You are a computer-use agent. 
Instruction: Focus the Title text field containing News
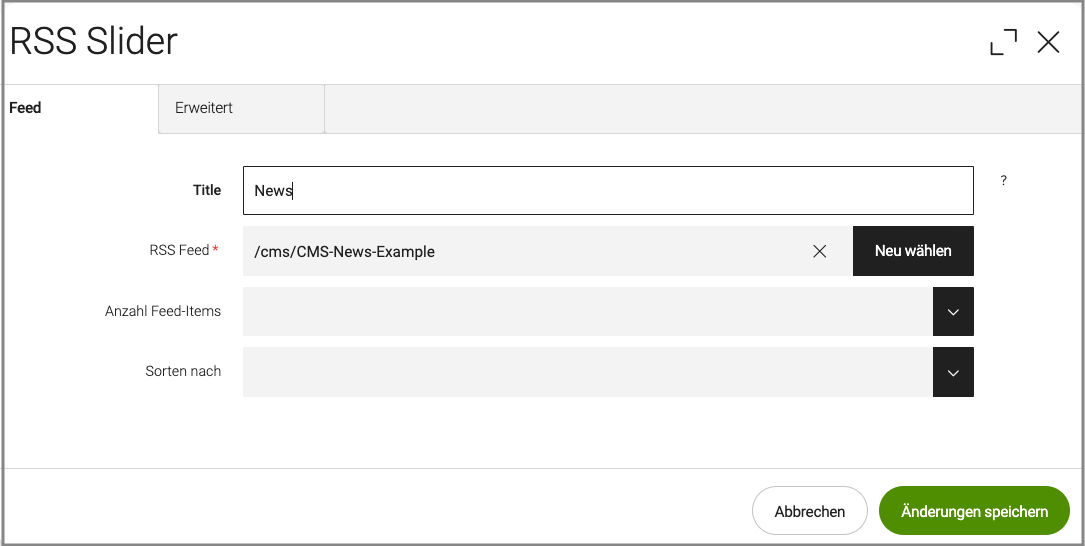pyautogui.click(x=608, y=190)
